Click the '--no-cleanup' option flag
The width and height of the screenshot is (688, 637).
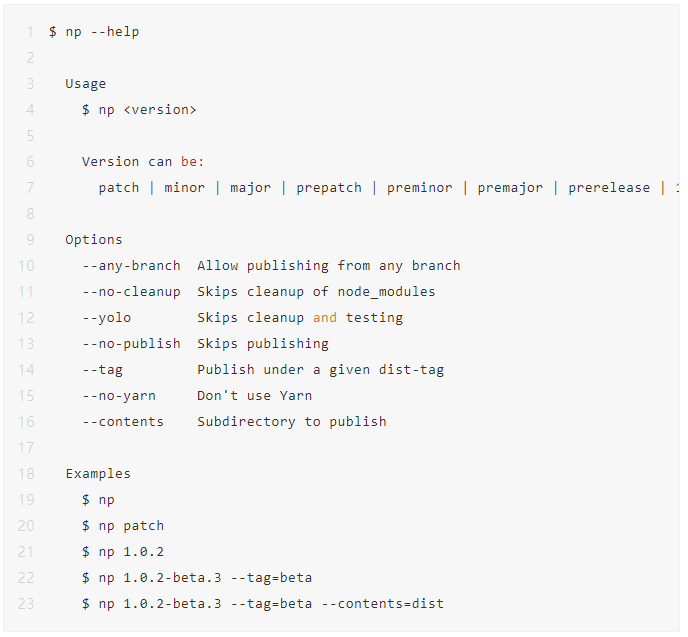131,292
